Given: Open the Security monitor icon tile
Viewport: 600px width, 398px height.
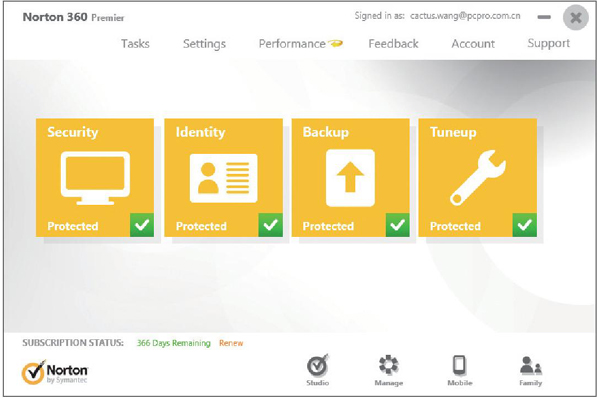Looking at the screenshot, I should tap(95, 178).
